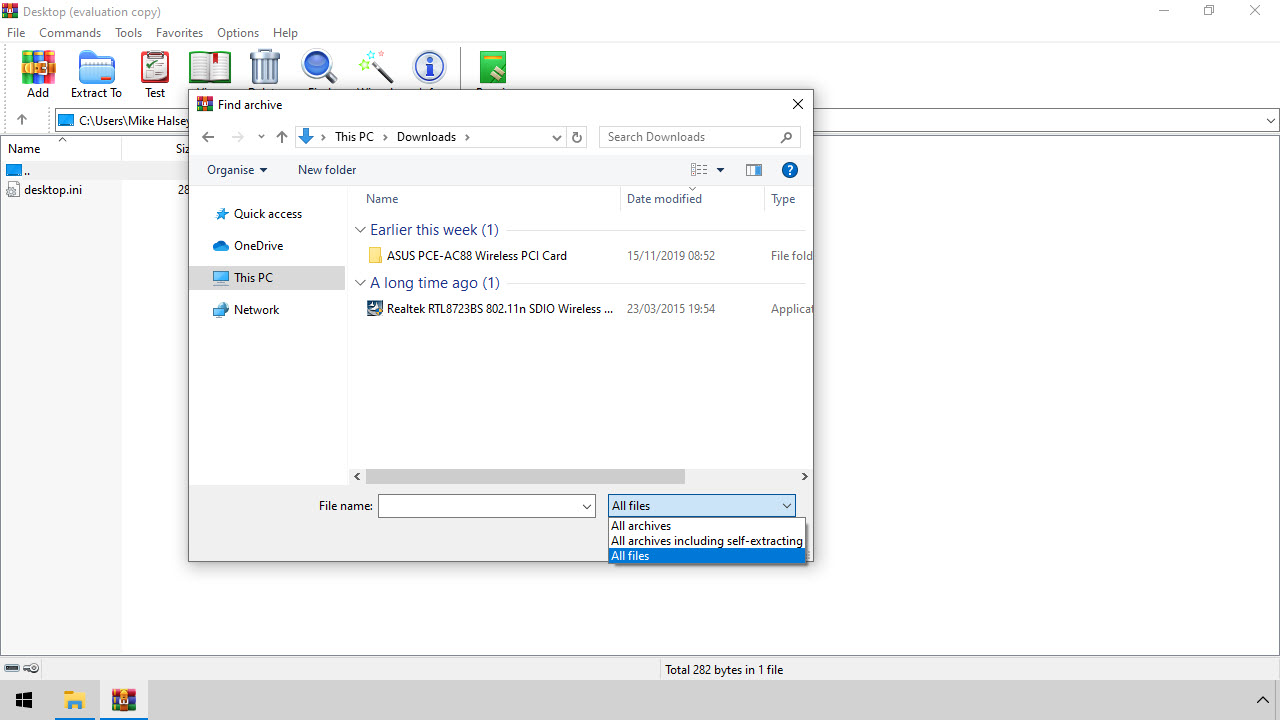
Task: Click the up-level arrow in Find archive dialog
Action: (x=282, y=137)
